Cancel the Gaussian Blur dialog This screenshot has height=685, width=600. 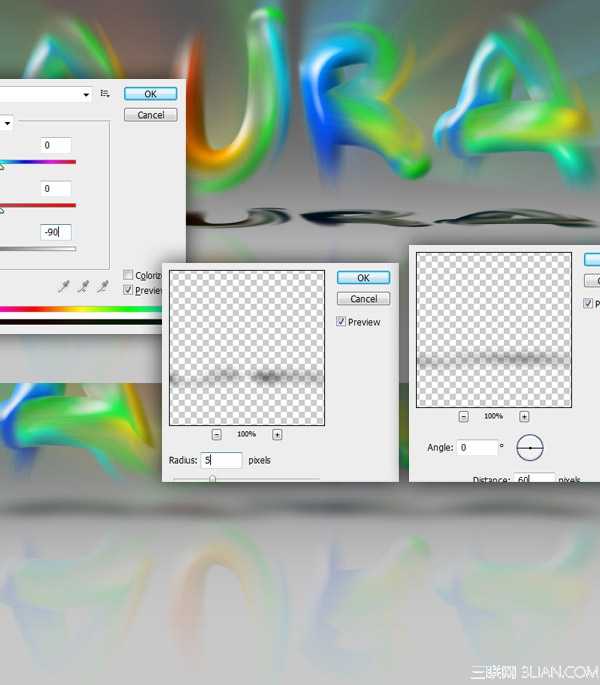pos(363,299)
